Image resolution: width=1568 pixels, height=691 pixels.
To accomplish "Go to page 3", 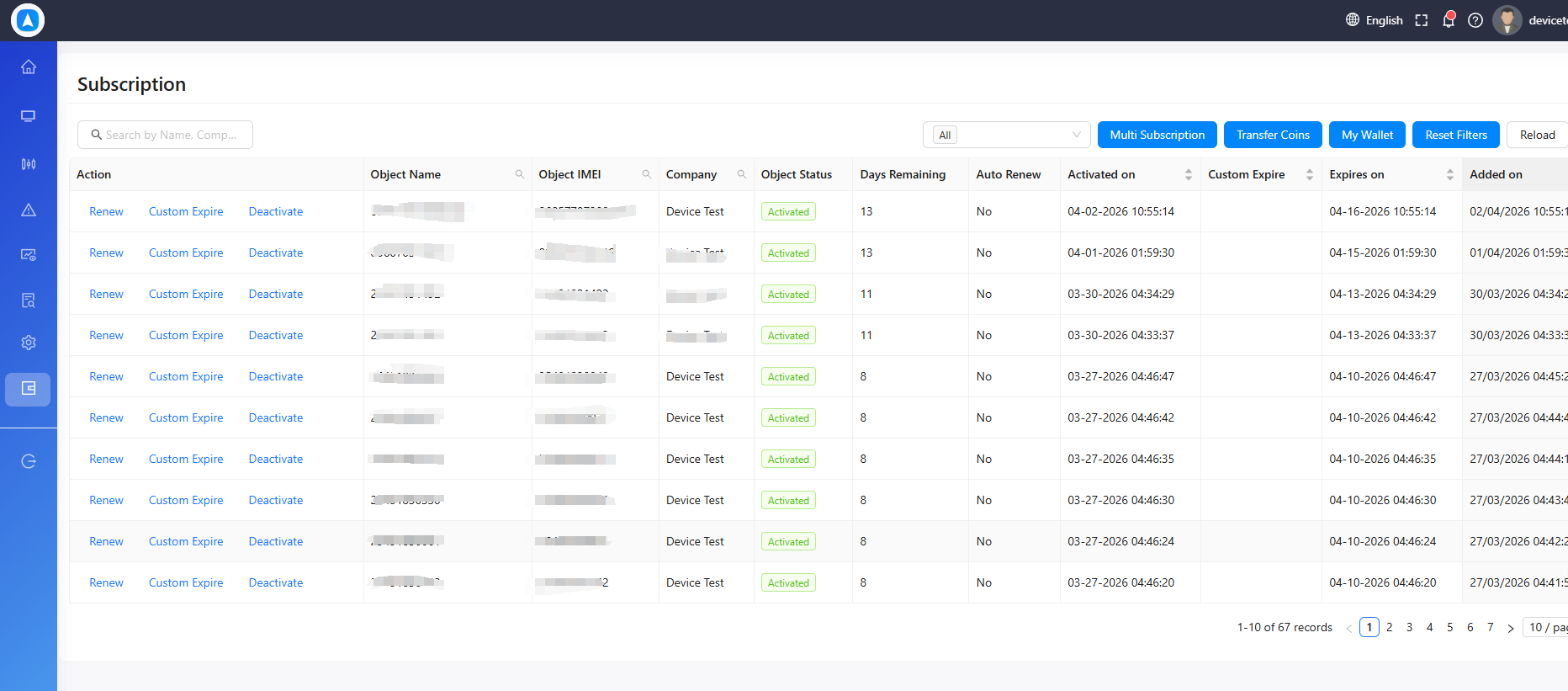I will [1410, 627].
